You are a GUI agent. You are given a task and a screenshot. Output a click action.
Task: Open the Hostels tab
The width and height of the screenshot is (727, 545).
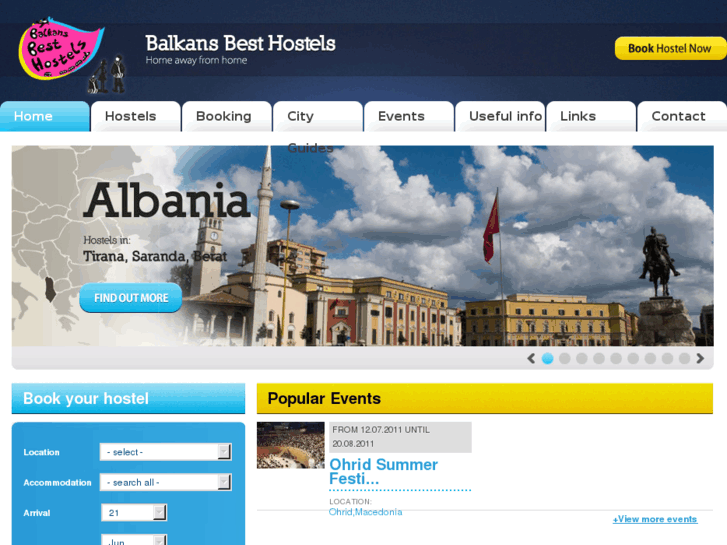point(135,116)
